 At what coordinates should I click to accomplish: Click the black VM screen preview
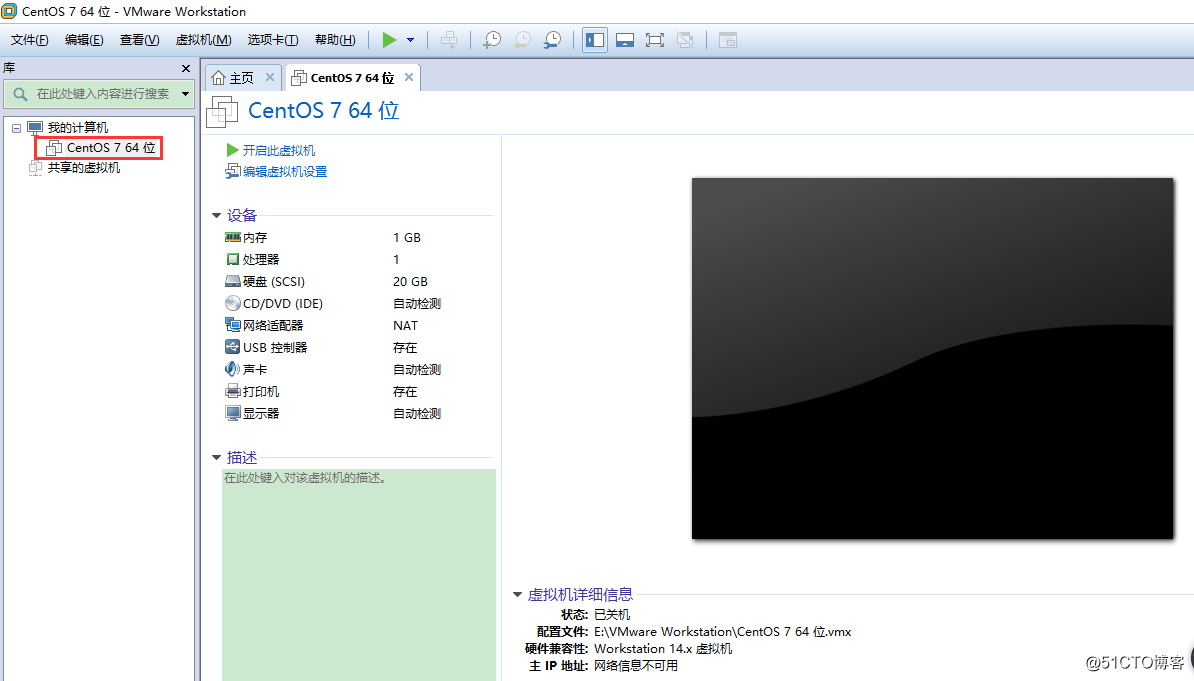pyautogui.click(x=932, y=359)
